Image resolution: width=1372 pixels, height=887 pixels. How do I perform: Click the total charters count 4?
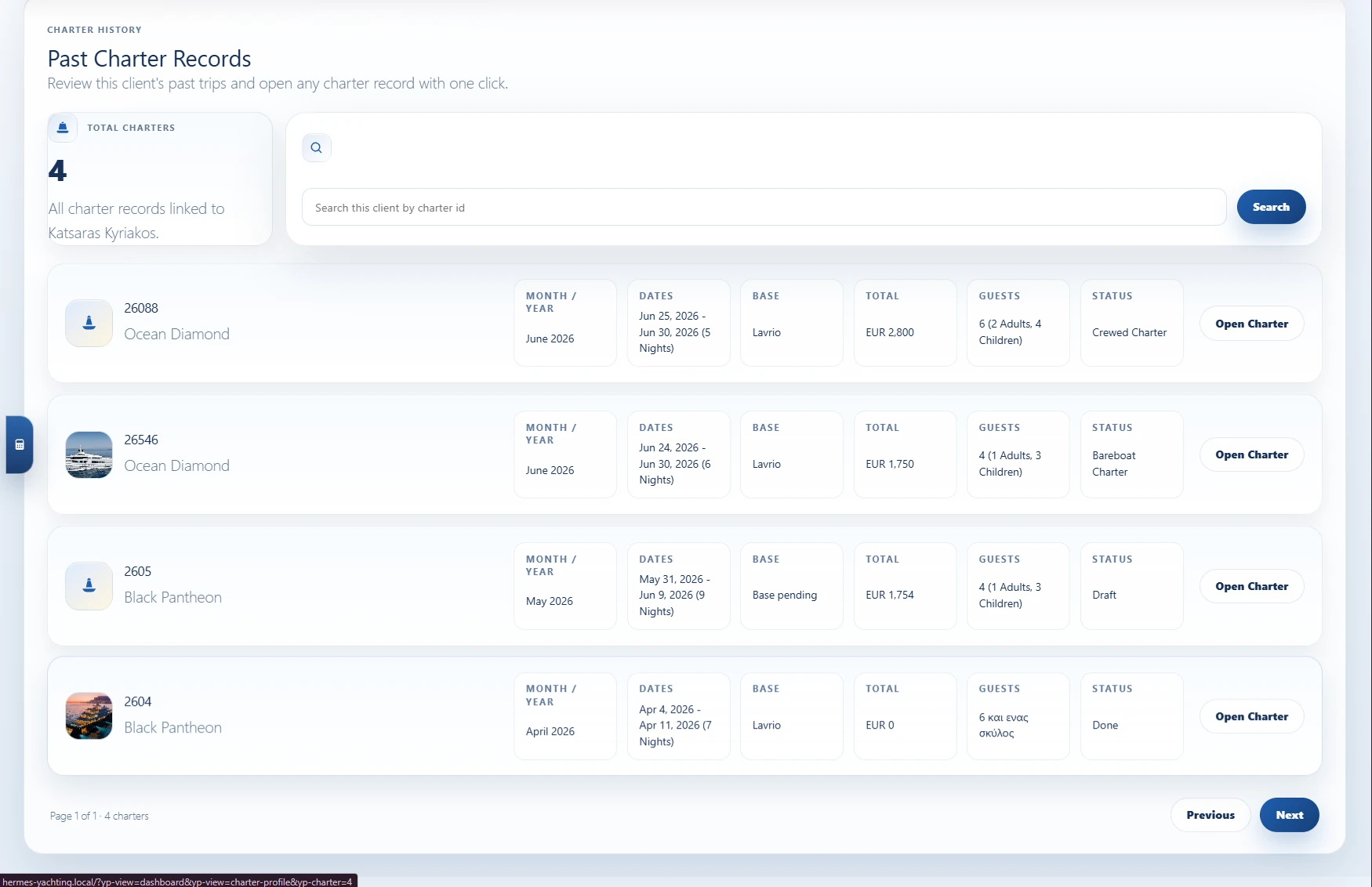tap(57, 171)
